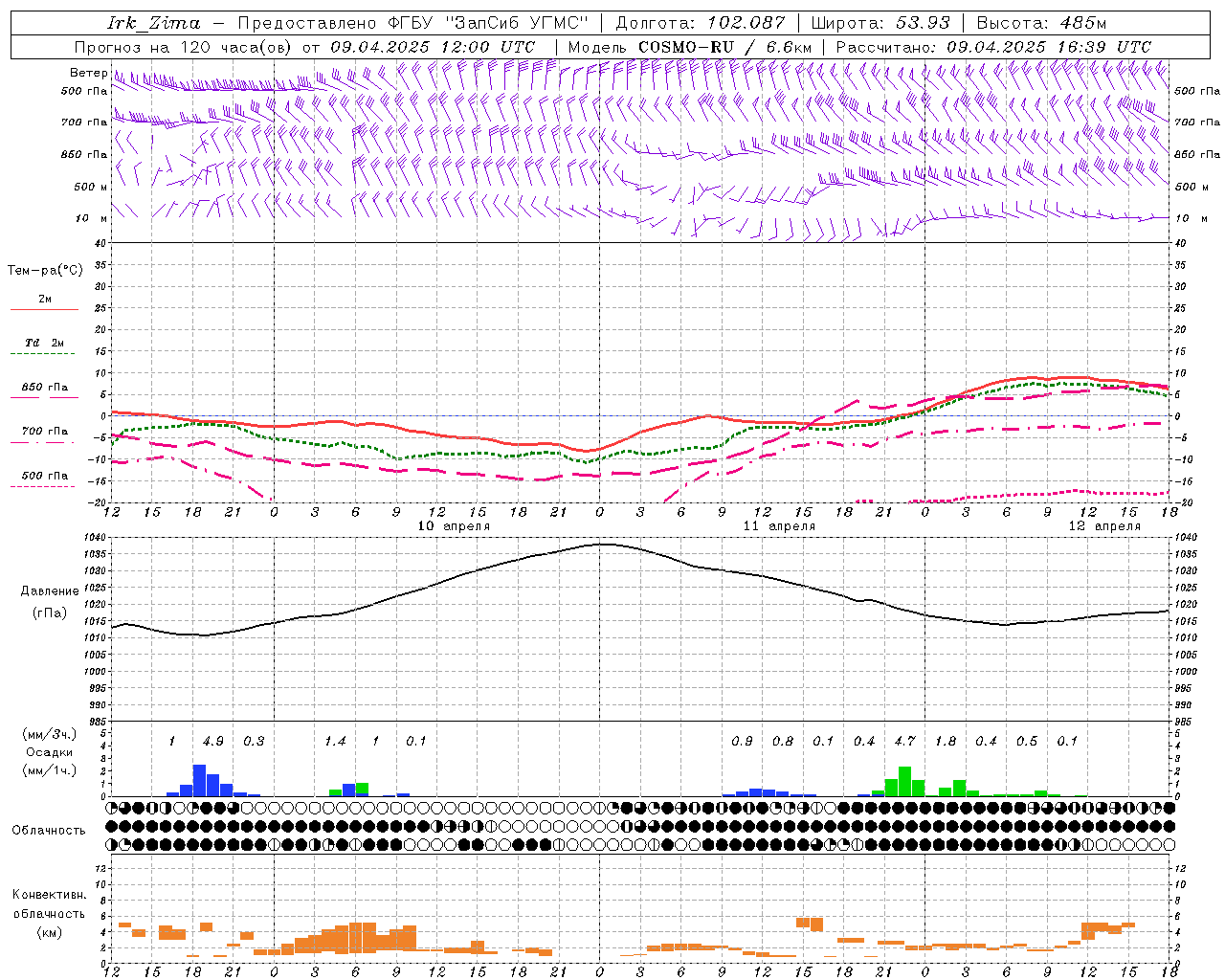Click the "Высота: 485м" elevation text
This screenshot has height=980, width=1225.
1041,23
